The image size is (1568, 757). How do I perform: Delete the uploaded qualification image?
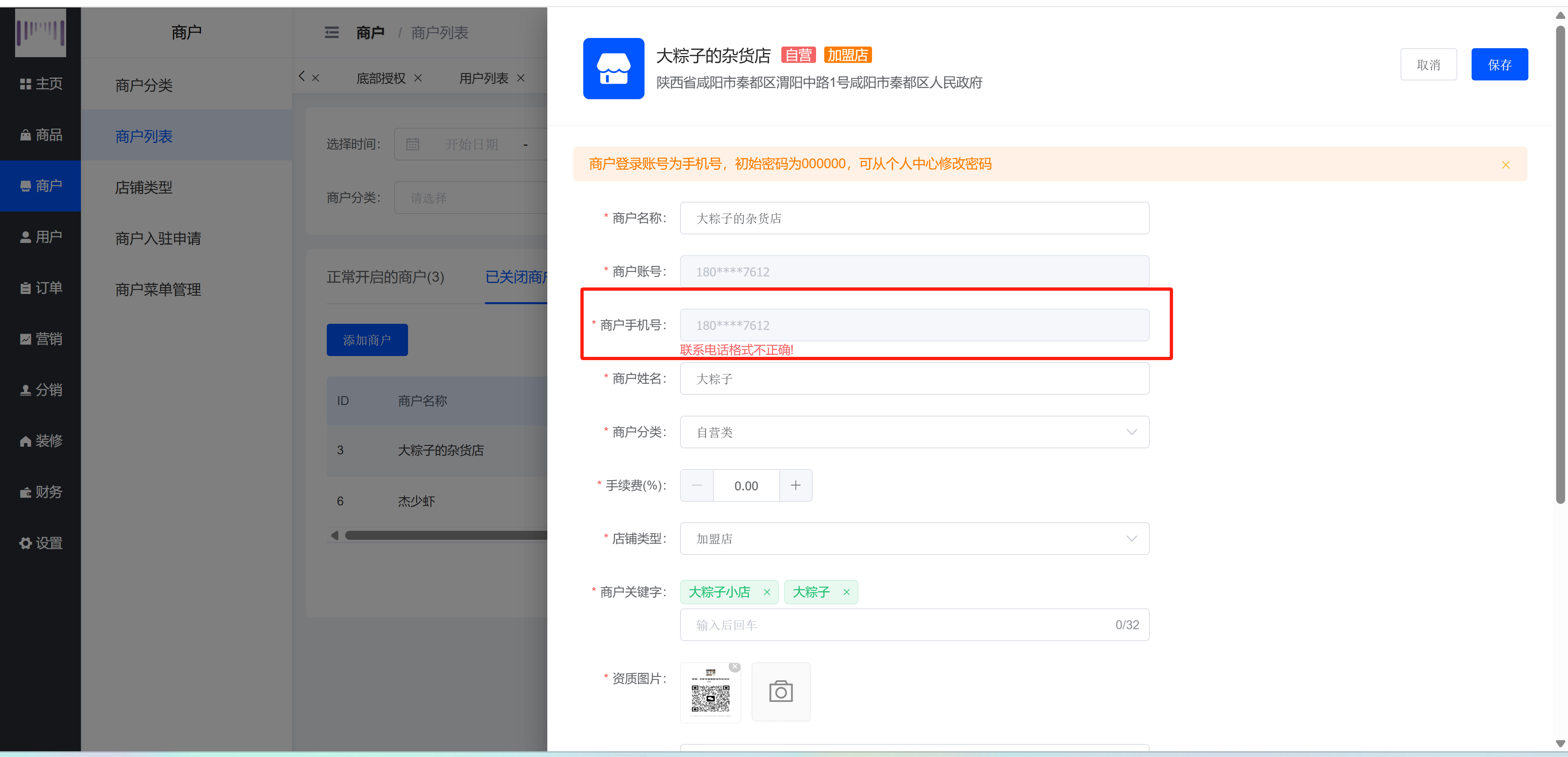click(735, 667)
